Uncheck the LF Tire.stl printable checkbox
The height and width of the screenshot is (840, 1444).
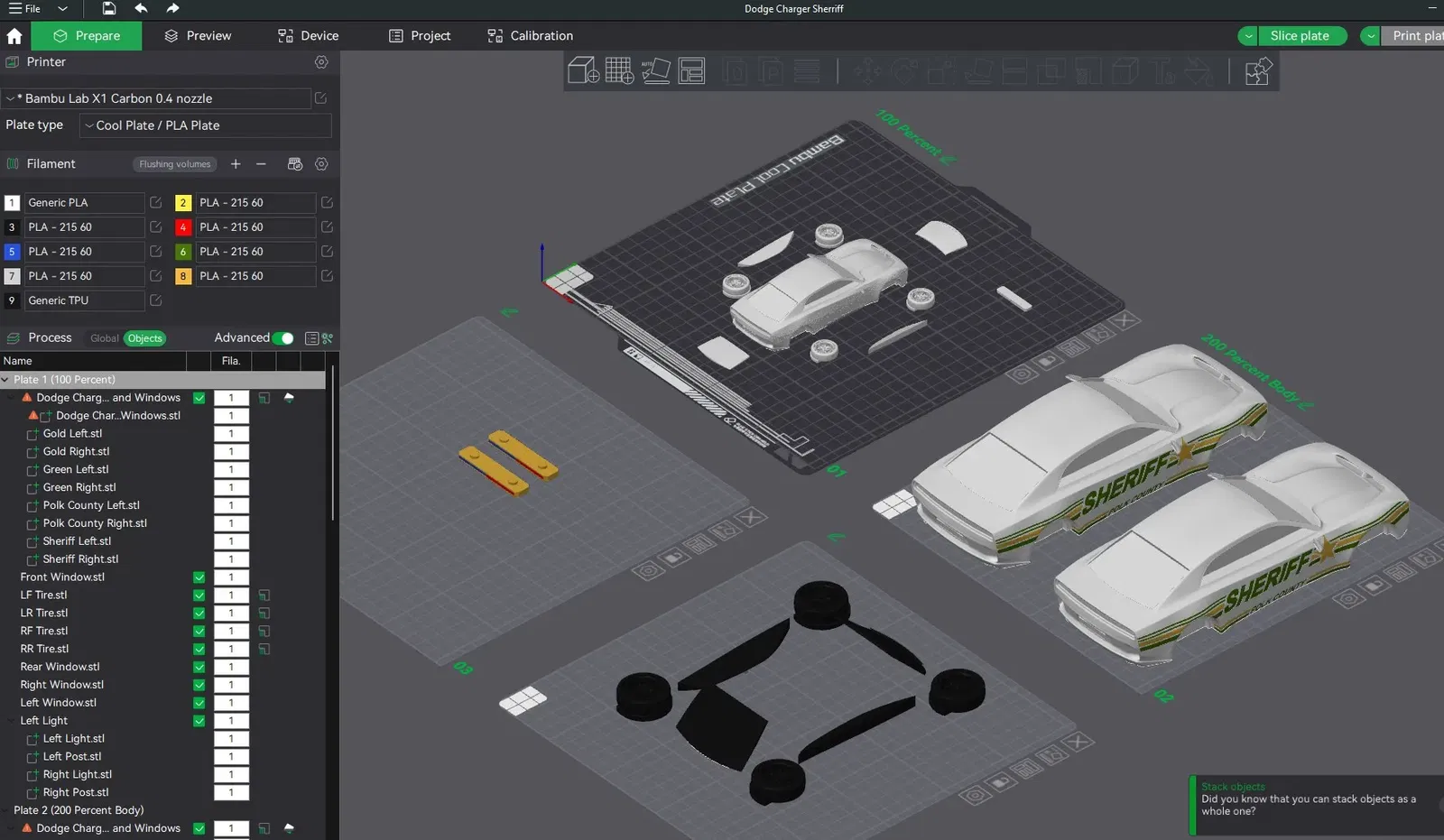click(199, 595)
